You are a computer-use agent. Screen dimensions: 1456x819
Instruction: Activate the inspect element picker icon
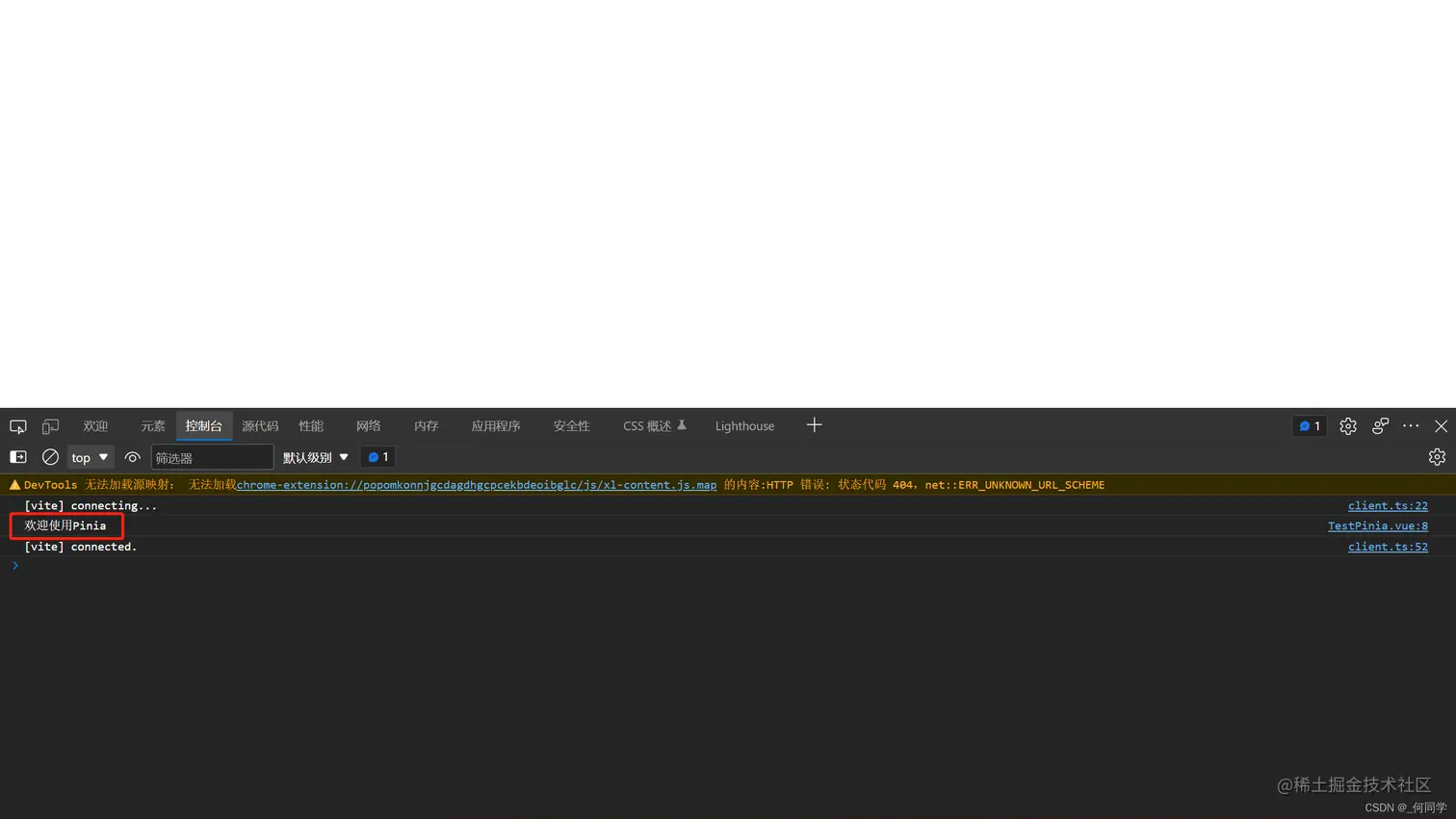18,426
